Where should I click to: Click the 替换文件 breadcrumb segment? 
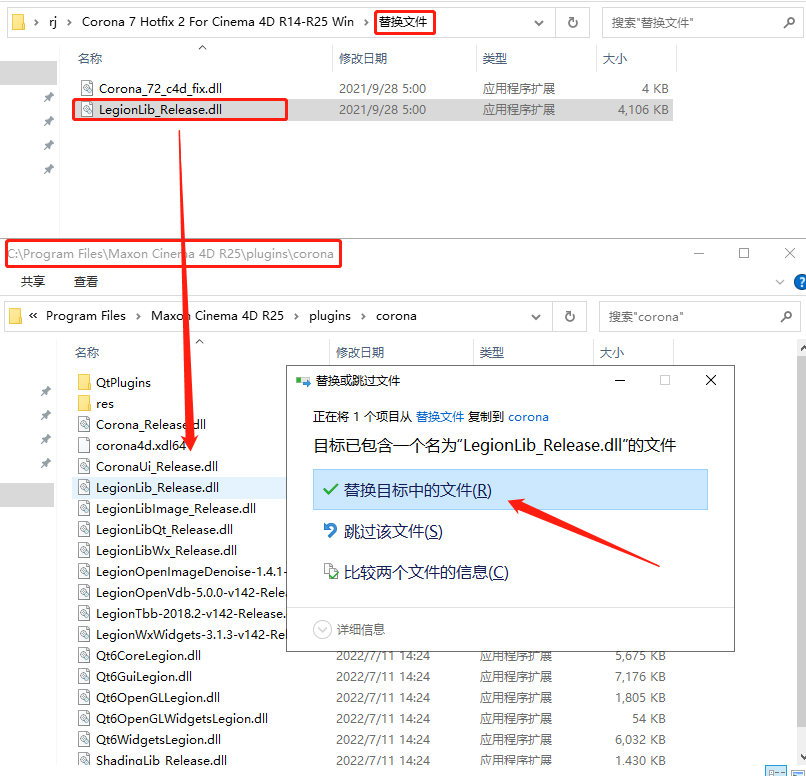click(x=403, y=22)
